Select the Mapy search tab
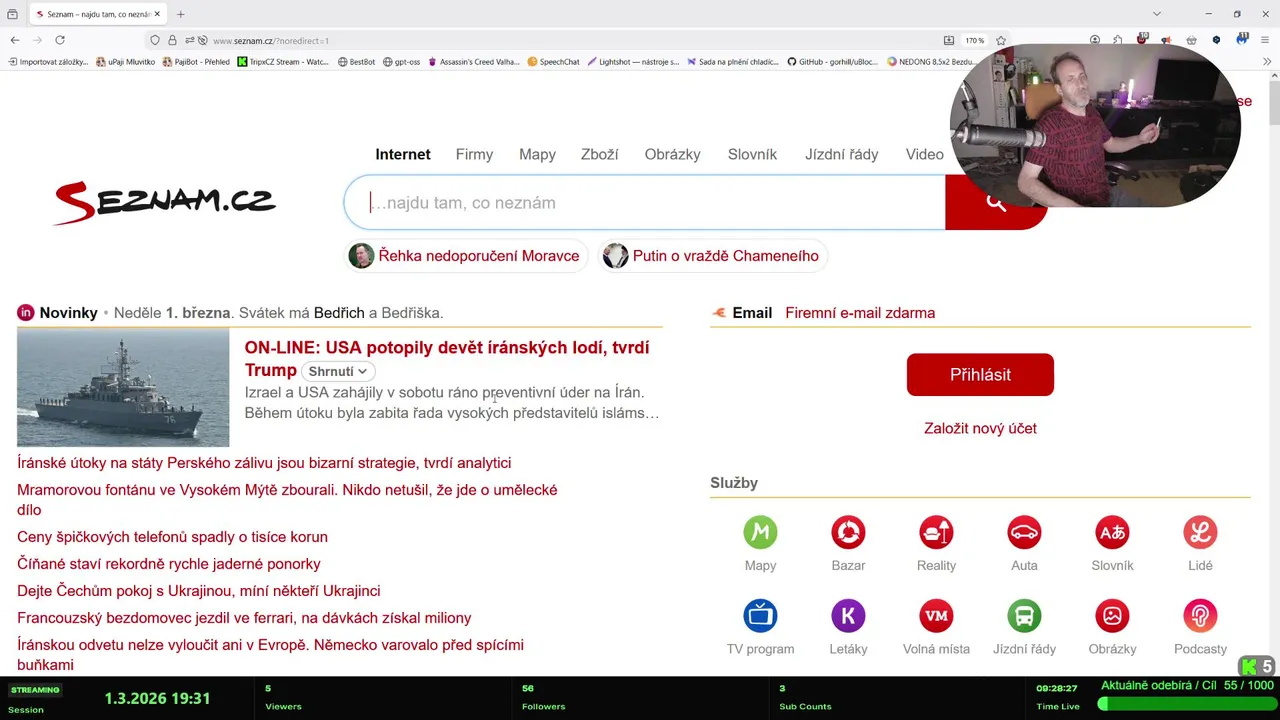The height and width of the screenshot is (720, 1280). point(537,154)
